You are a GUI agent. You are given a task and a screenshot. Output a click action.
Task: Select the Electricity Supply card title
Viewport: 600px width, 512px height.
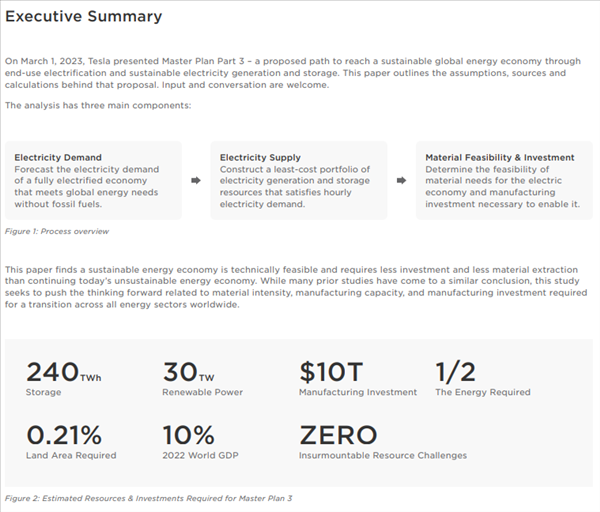tap(260, 157)
